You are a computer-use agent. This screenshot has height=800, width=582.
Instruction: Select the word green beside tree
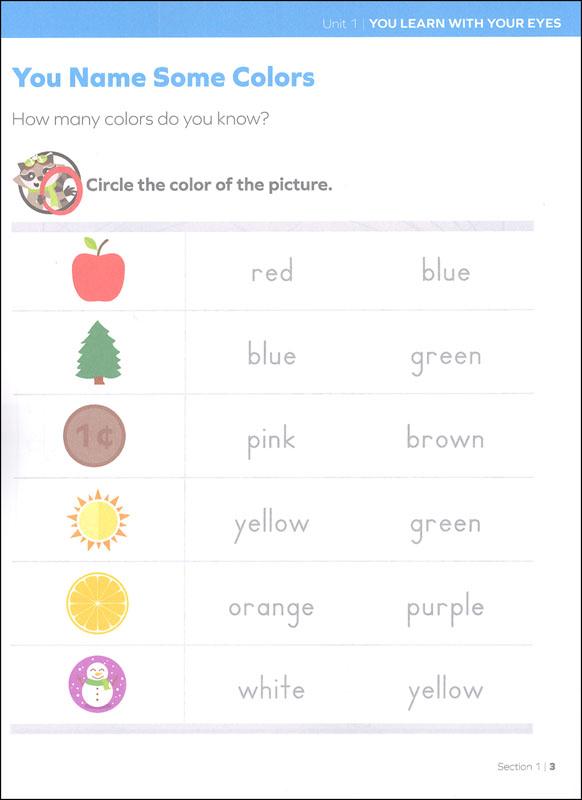pyautogui.click(x=446, y=359)
